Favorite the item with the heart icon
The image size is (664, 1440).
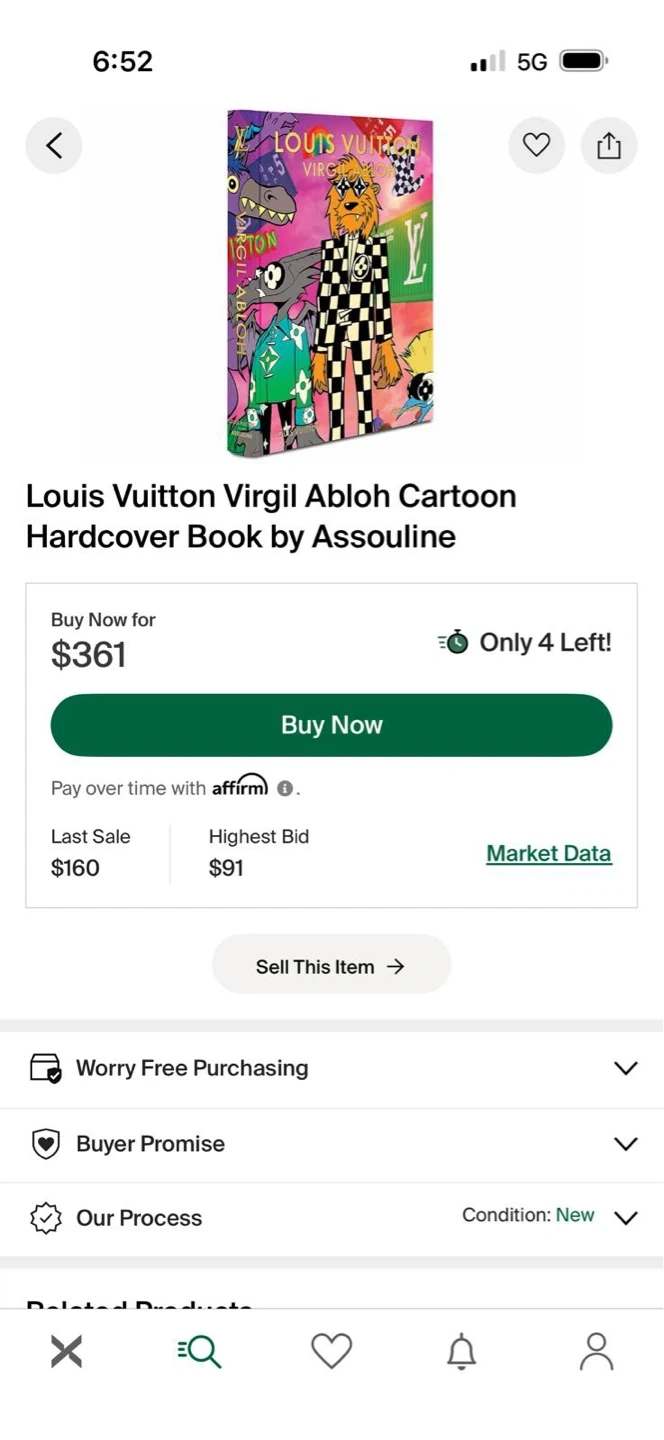pyautogui.click(x=537, y=146)
